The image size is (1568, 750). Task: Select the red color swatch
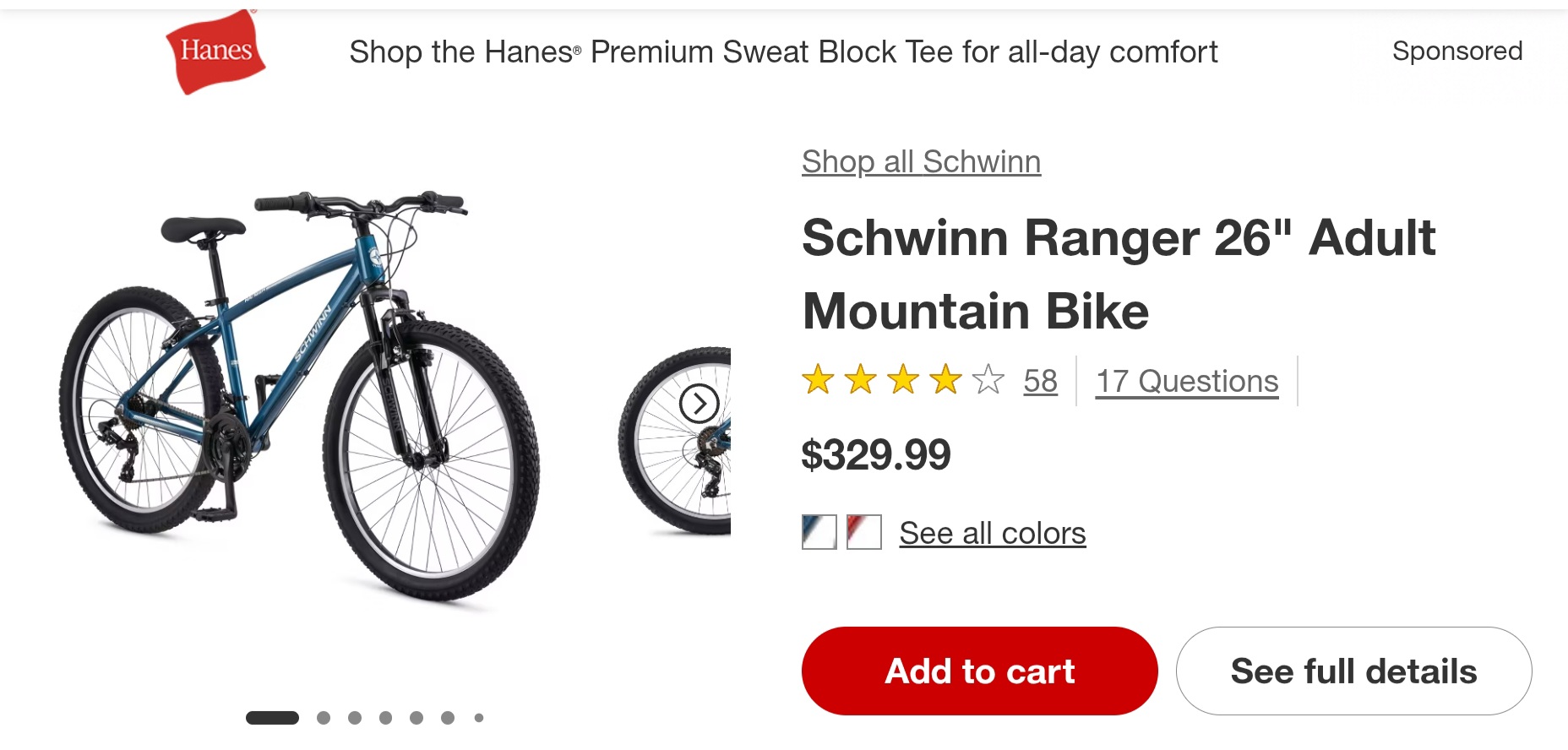coord(864,532)
